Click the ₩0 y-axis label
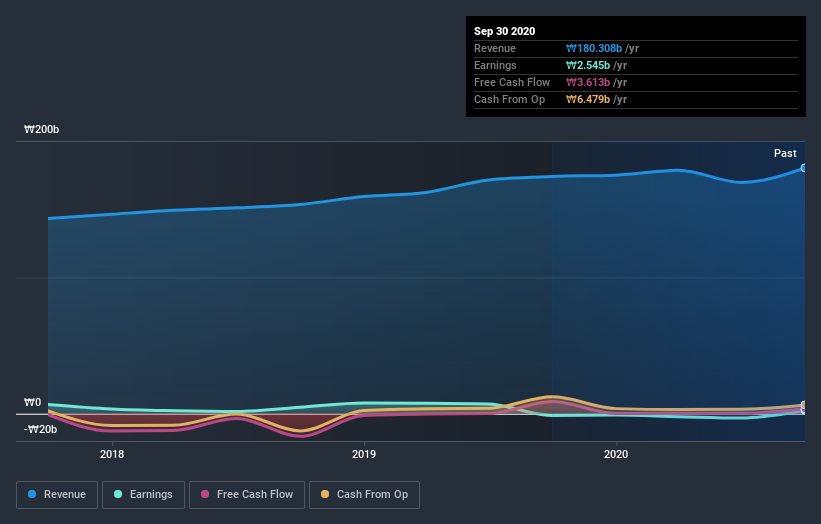The height and width of the screenshot is (524, 821). tap(32, 403)
